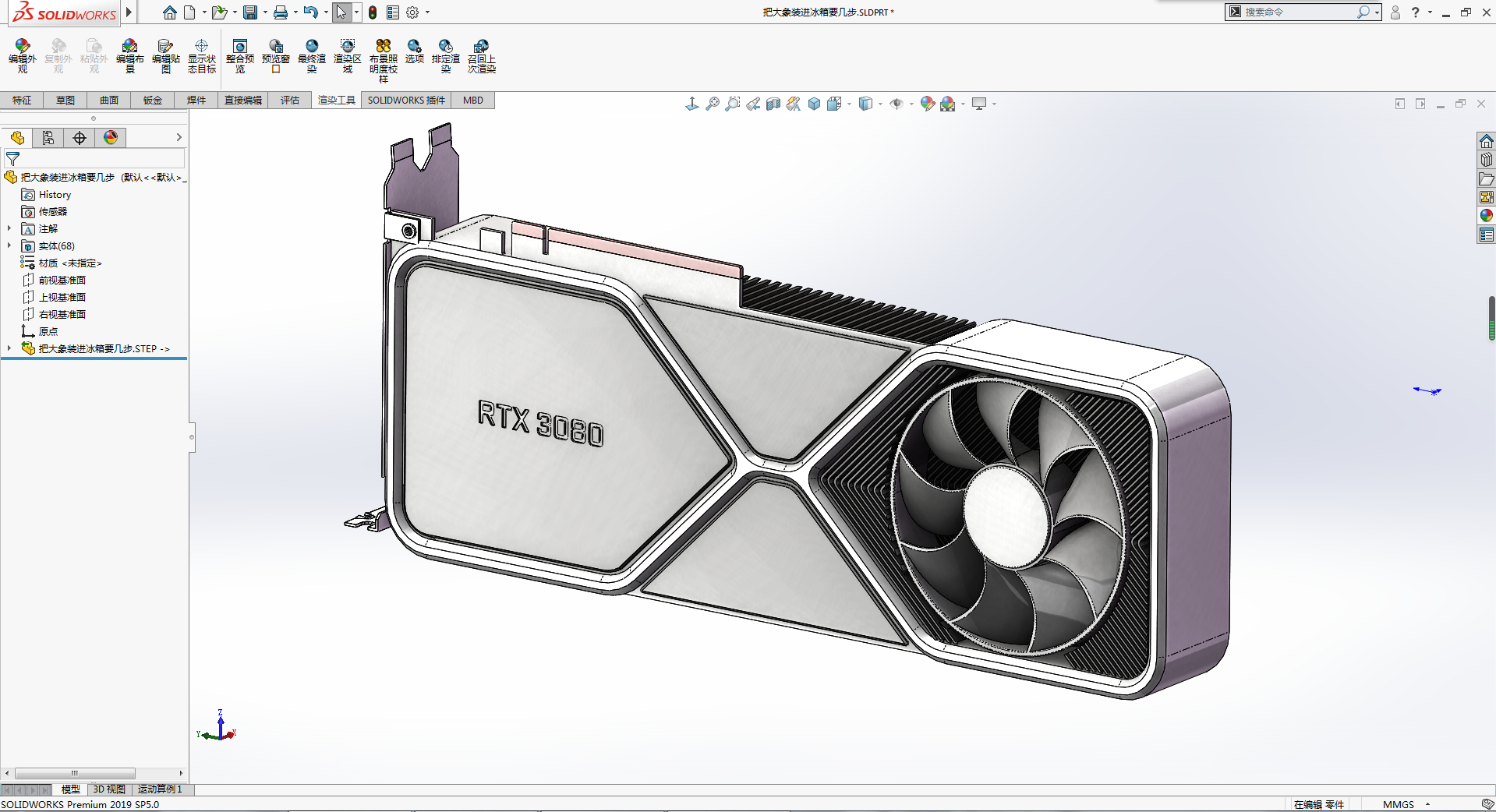Screen dimensions: 1496x812
Task: Click 召回上次渲染 recall last render
Action: pyautogui.click(x=482, y=56)
